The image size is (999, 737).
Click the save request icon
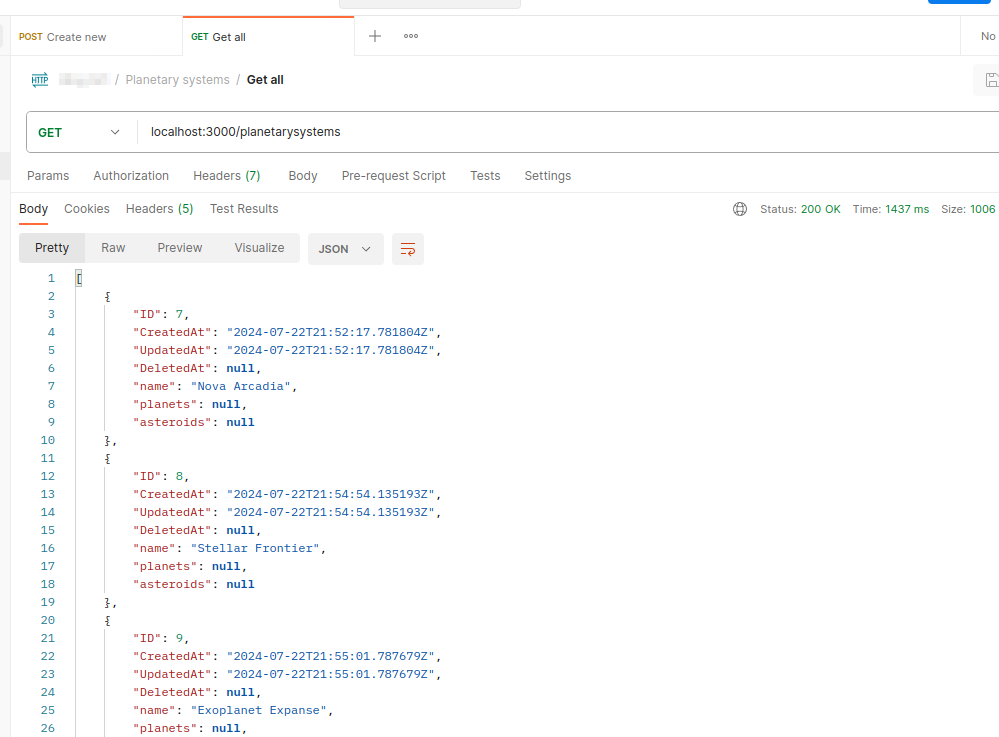click(x=991, y=80)
